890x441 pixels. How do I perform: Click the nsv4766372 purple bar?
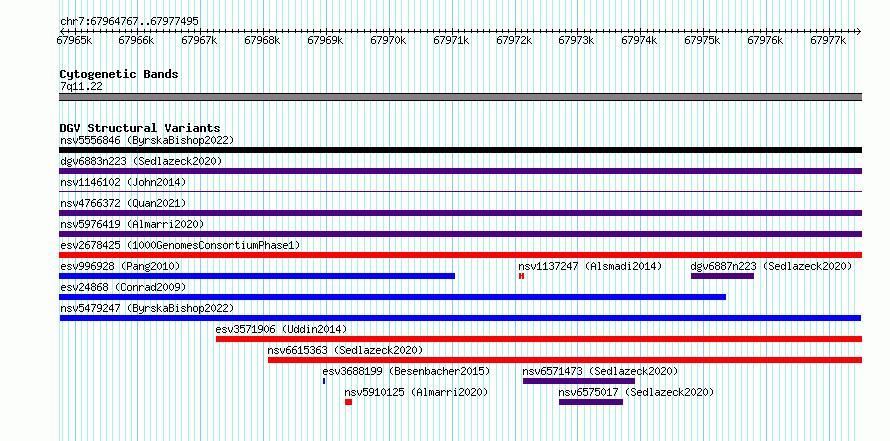coord(460,213)
